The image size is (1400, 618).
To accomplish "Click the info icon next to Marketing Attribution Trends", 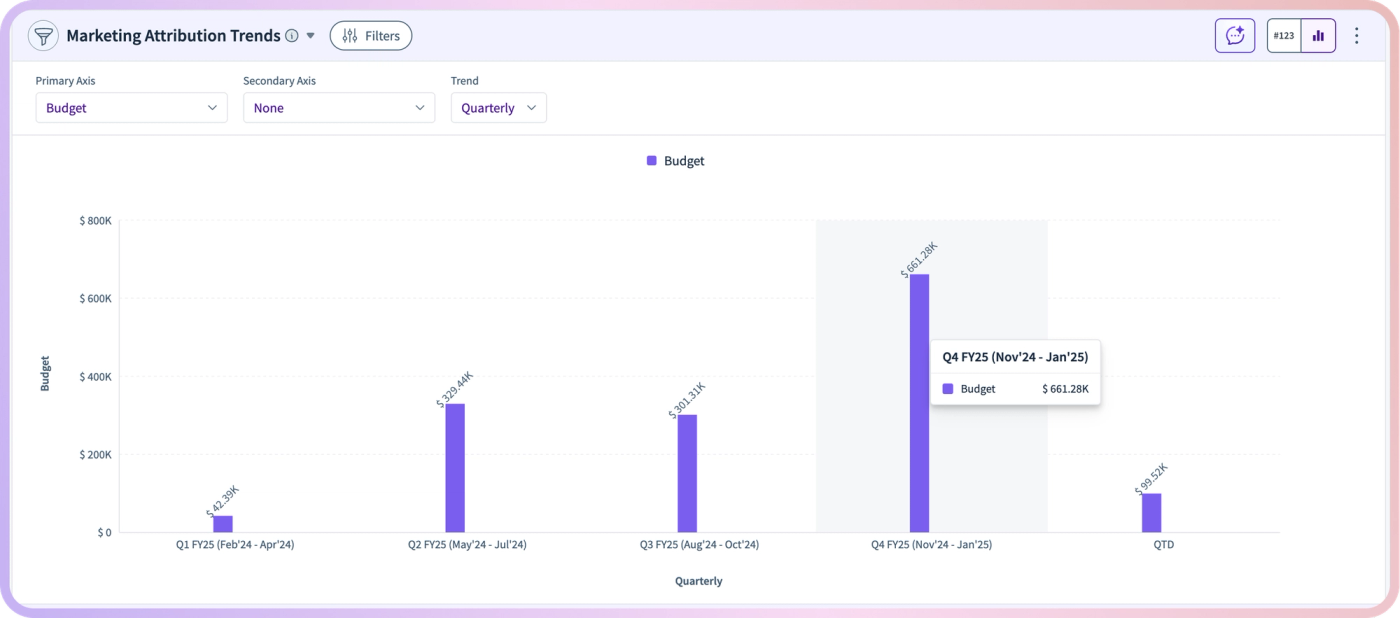I will pyautogui.click(x=292, y=36).
